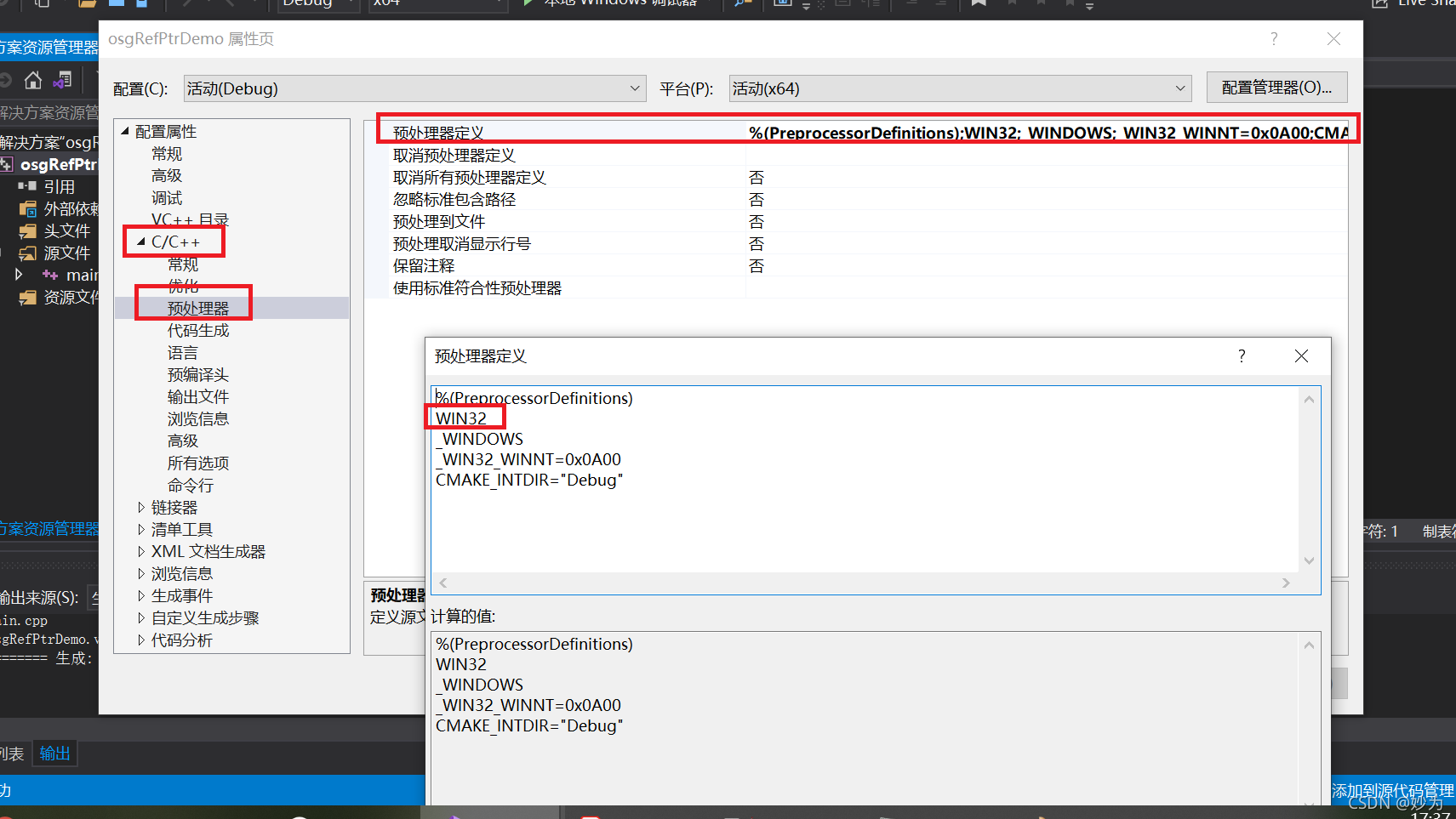Image resolution: width=1456 pixels, height=819 pixels.
Task: Select 浏览信息 under C/C++
Action: tap(198, 418)
